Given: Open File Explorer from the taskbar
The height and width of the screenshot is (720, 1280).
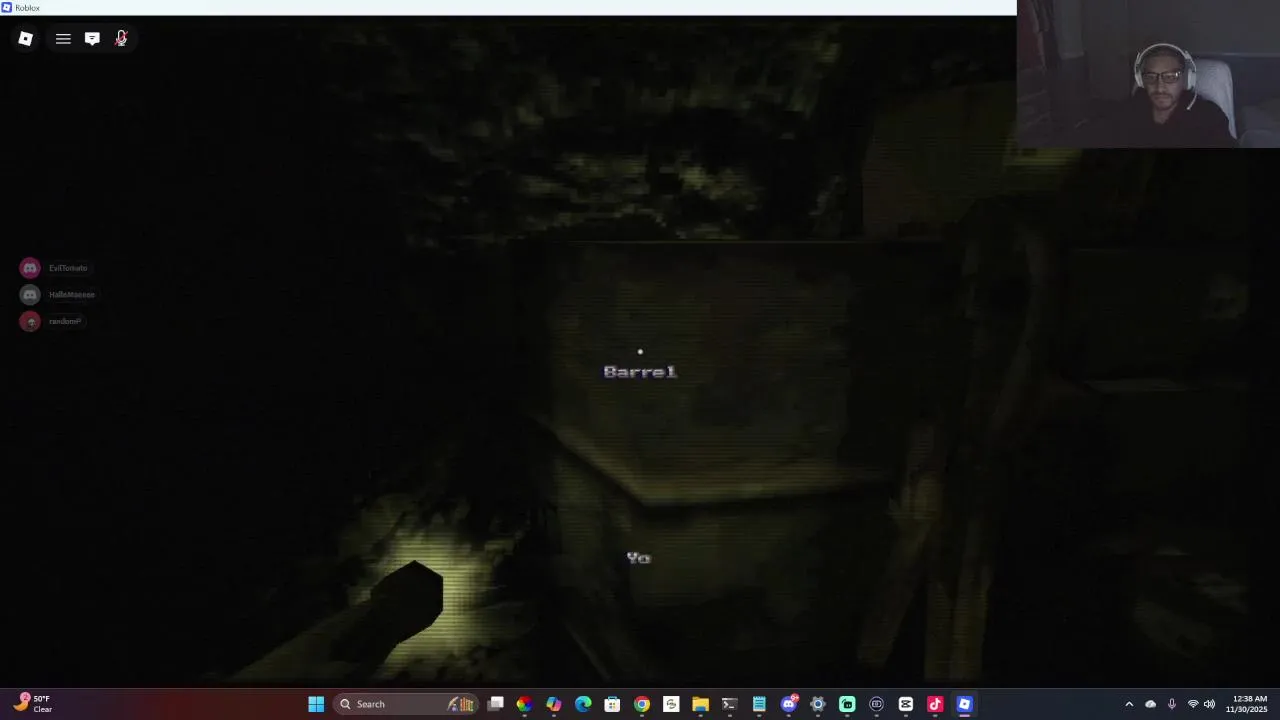Looking at the screenshot, I should [700, 704].
